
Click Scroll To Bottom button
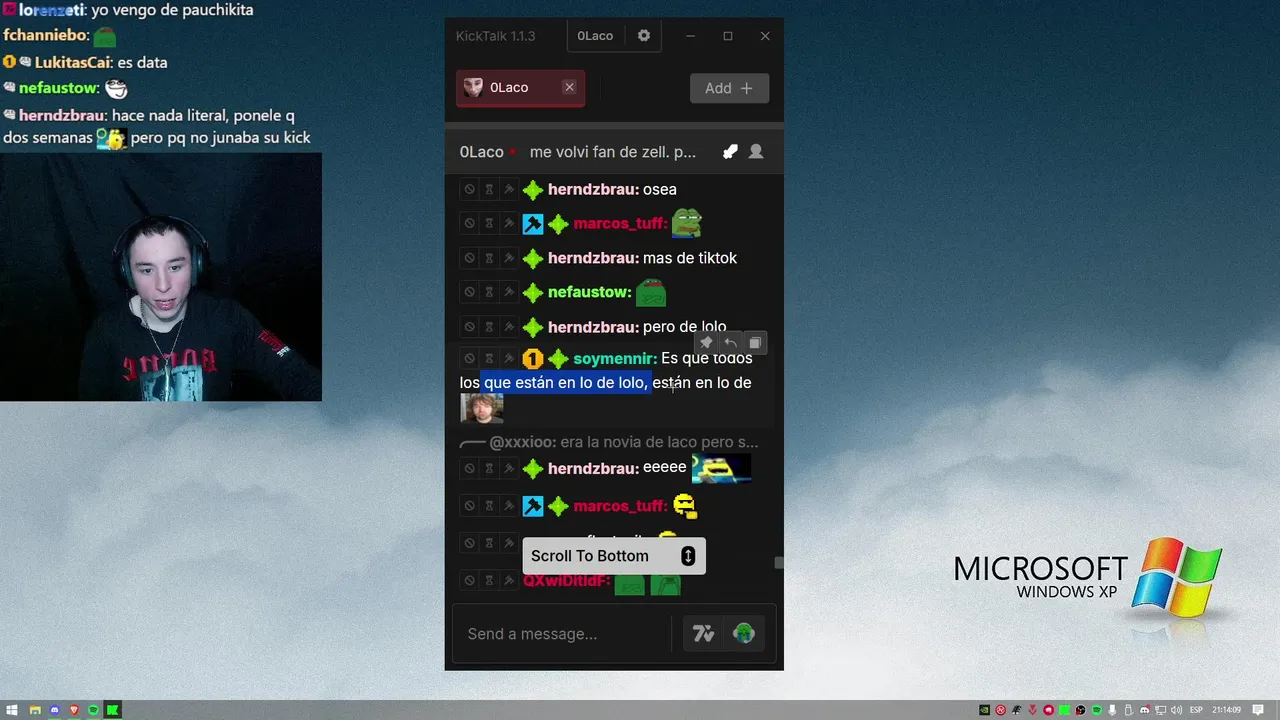(x=614, y=556)
